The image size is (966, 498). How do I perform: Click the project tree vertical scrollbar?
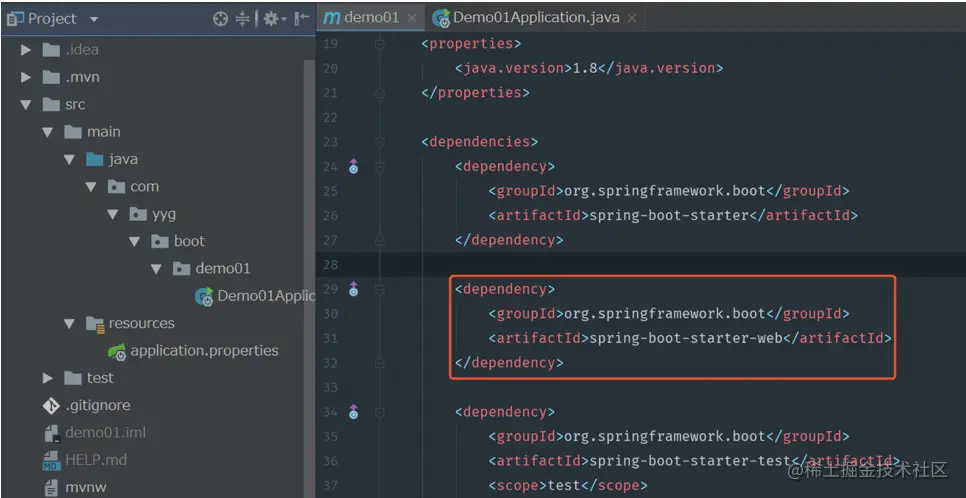pos(309,277)
